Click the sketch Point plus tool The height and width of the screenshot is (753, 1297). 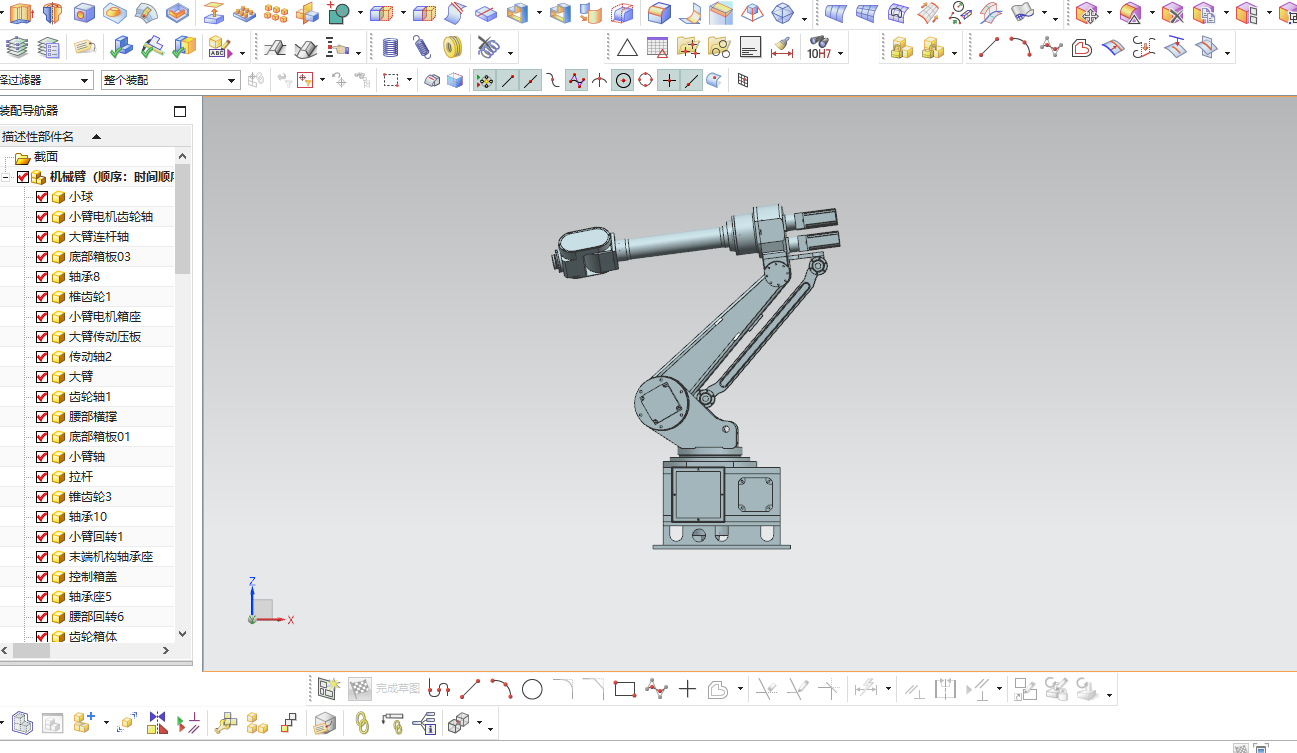pyautogui.click(x=687, y=688)
